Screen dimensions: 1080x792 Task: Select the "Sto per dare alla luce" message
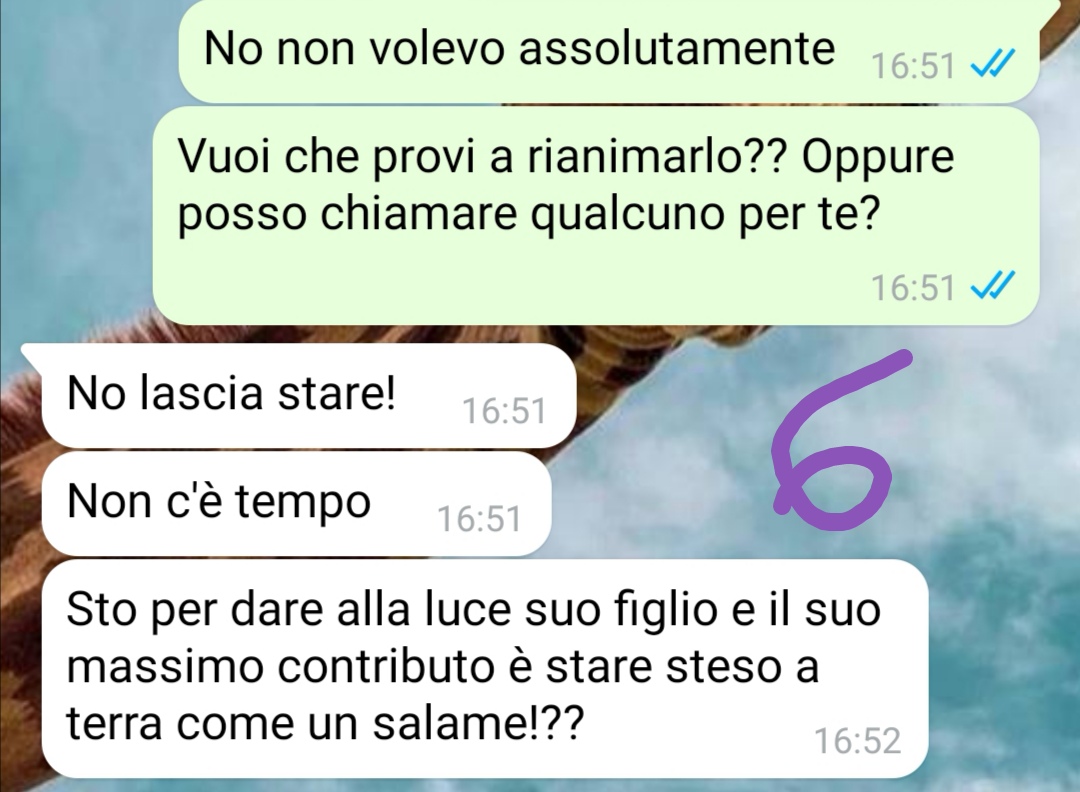point(485,669)
